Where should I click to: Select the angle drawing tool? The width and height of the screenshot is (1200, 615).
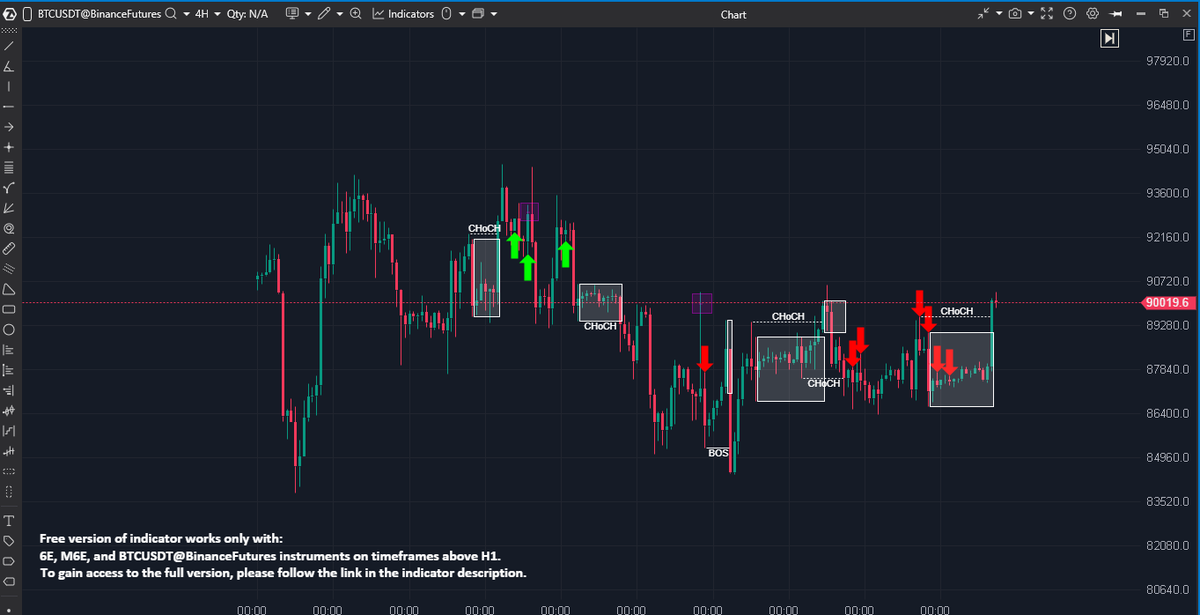(9, 66)
